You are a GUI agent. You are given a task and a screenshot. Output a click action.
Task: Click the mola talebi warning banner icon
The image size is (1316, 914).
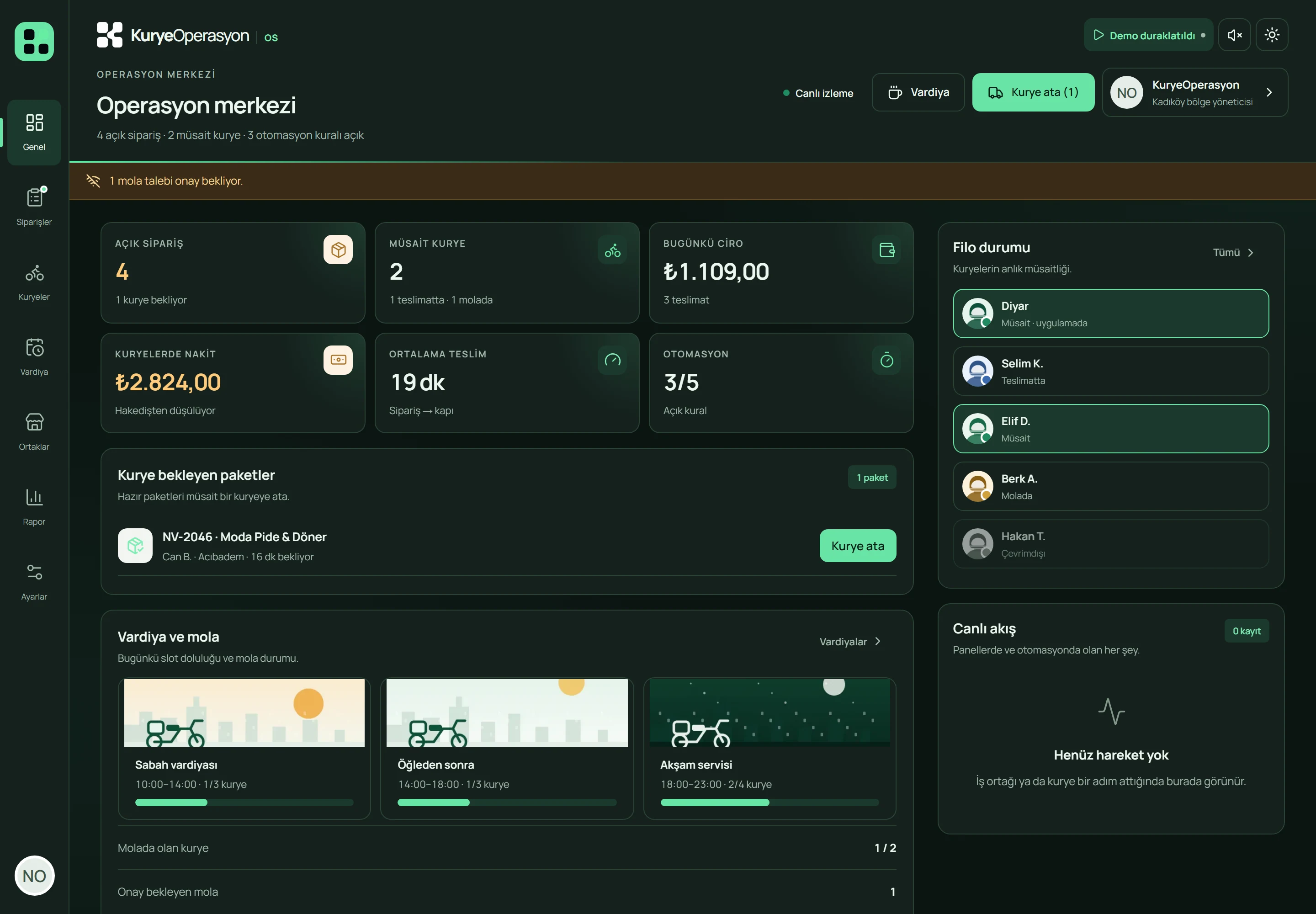(93, 181)
